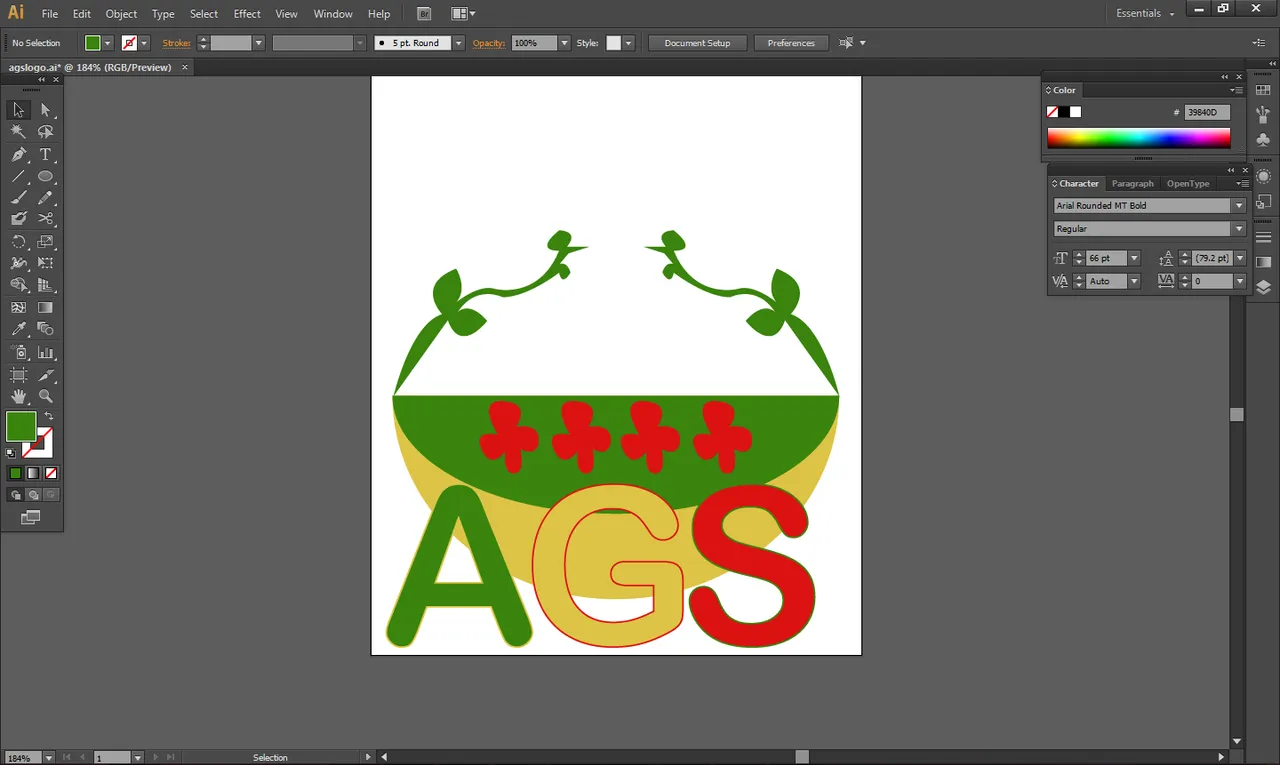Set paint mode to Gradient
The width and height of the screenshot is (1280, 765).
click(x=33, y=473)
